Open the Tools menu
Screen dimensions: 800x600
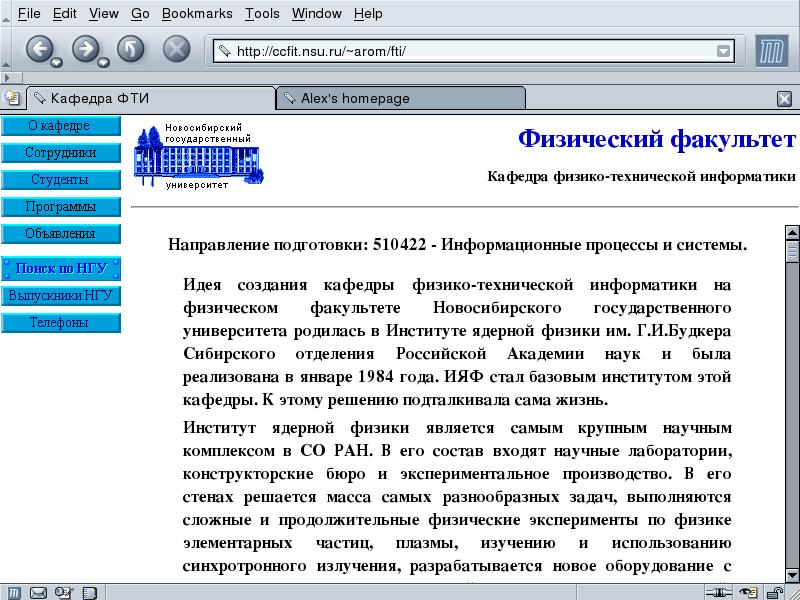[262, 13]
